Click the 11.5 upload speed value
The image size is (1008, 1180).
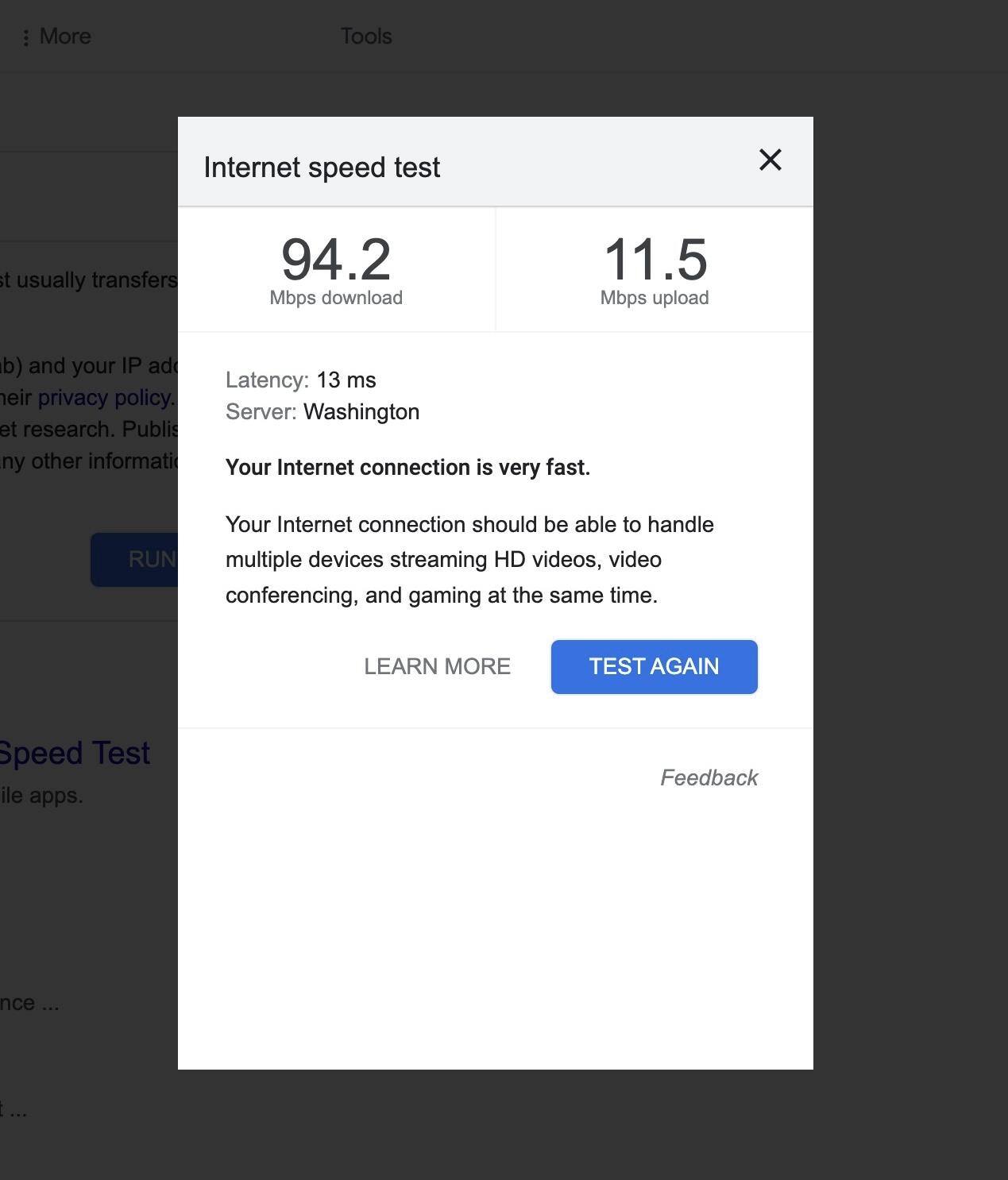click(x=655, y=259)
